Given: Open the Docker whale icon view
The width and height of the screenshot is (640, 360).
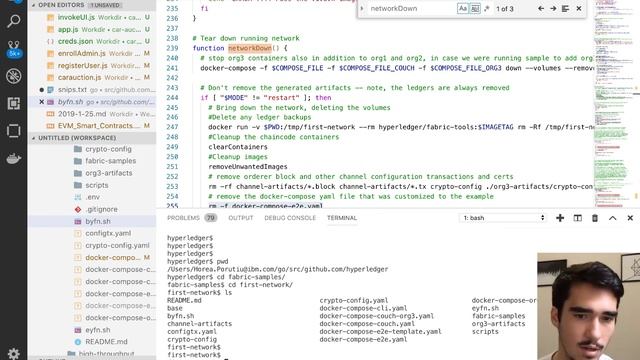Looking at the screenshot, I should [13, 158].
